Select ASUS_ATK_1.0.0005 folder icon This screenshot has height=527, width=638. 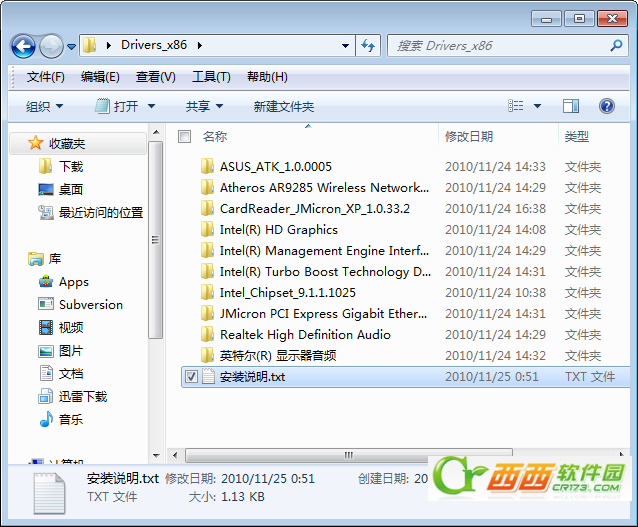pos(207,166)
